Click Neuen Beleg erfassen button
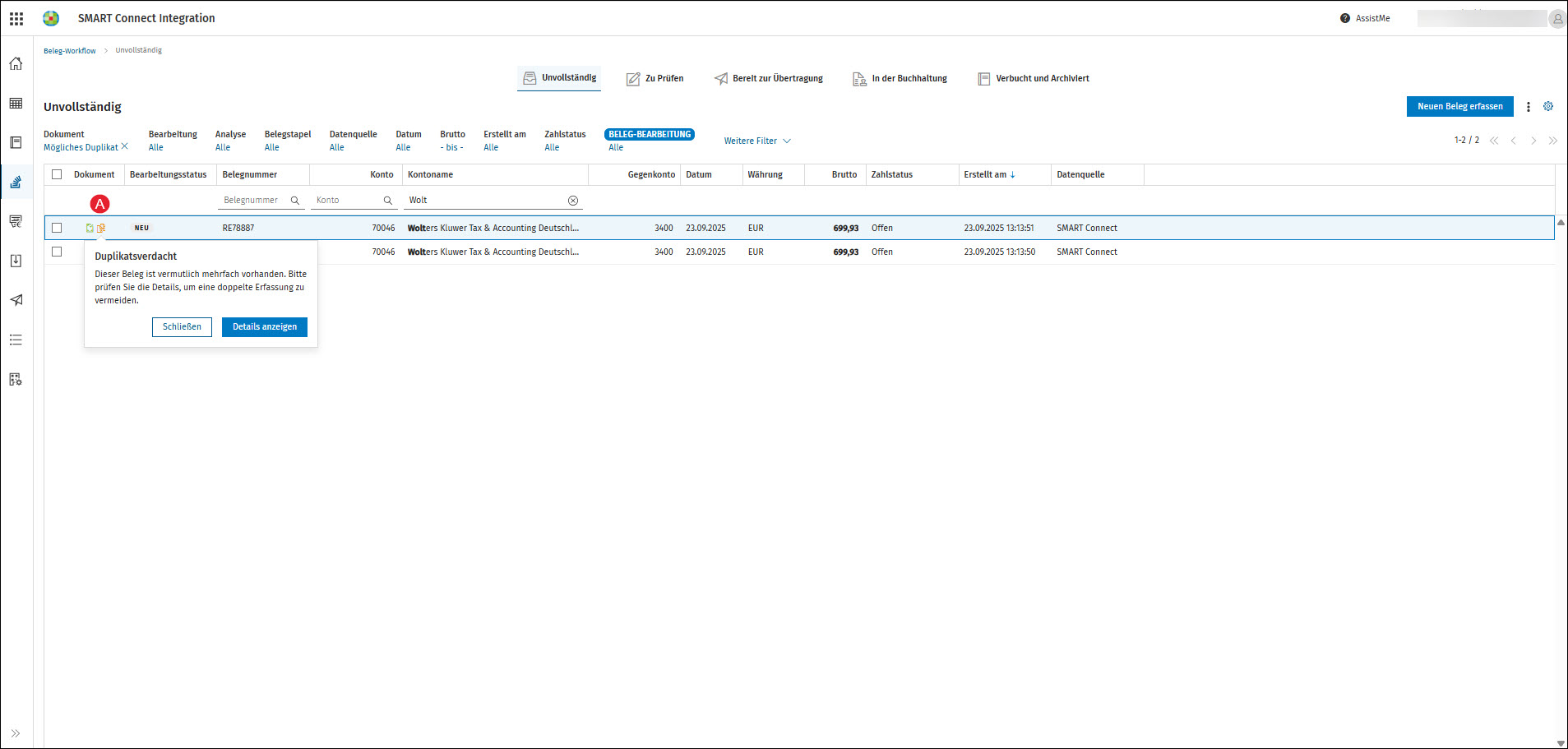 (x=1459, y=106)
